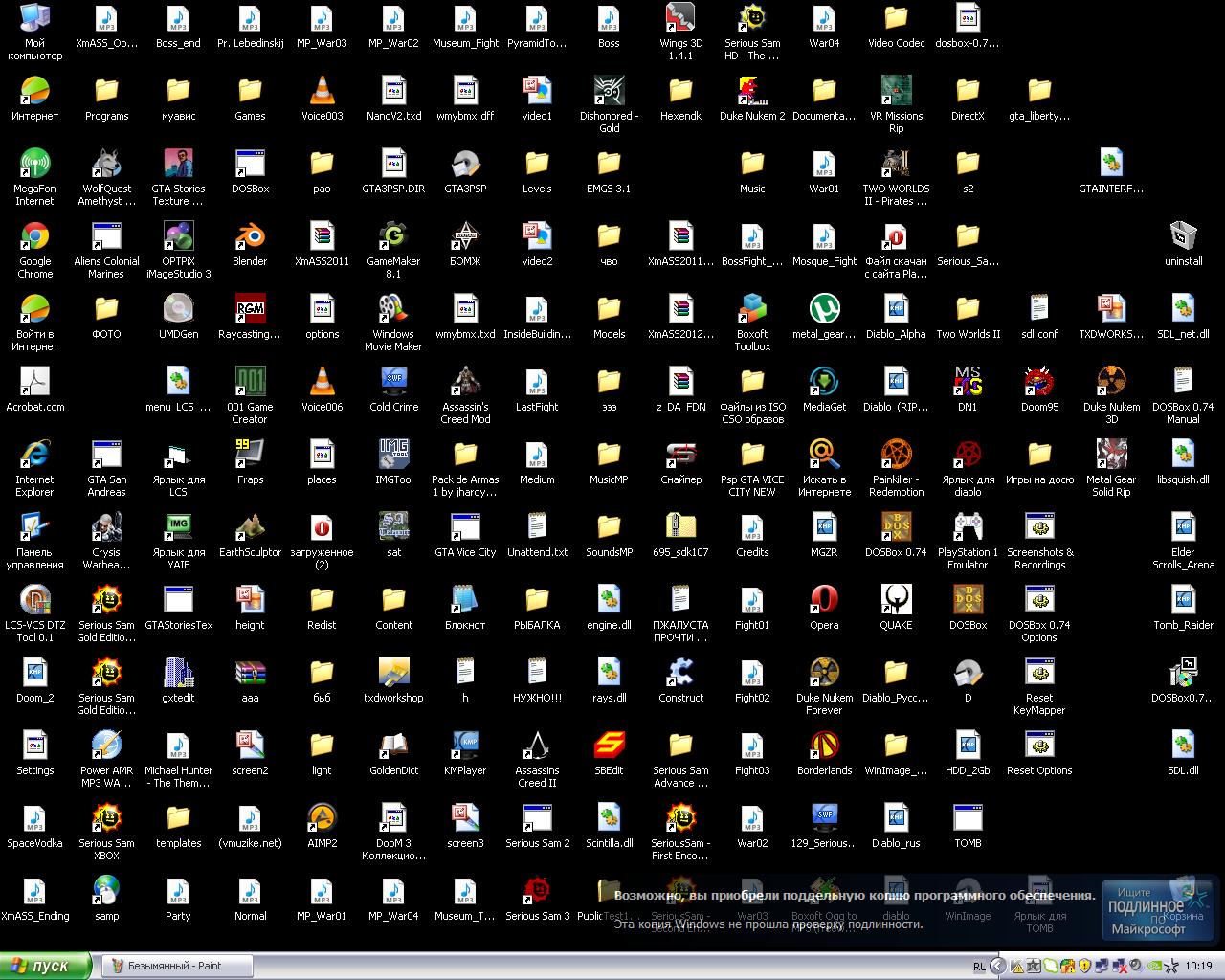Launch the IMGTool icon

pos(393,454)
